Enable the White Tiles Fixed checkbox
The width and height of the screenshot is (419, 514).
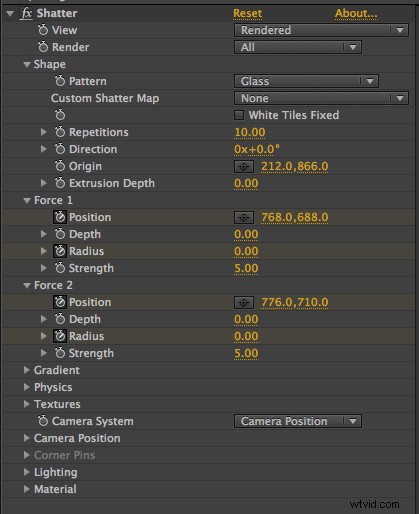point(239,115)
